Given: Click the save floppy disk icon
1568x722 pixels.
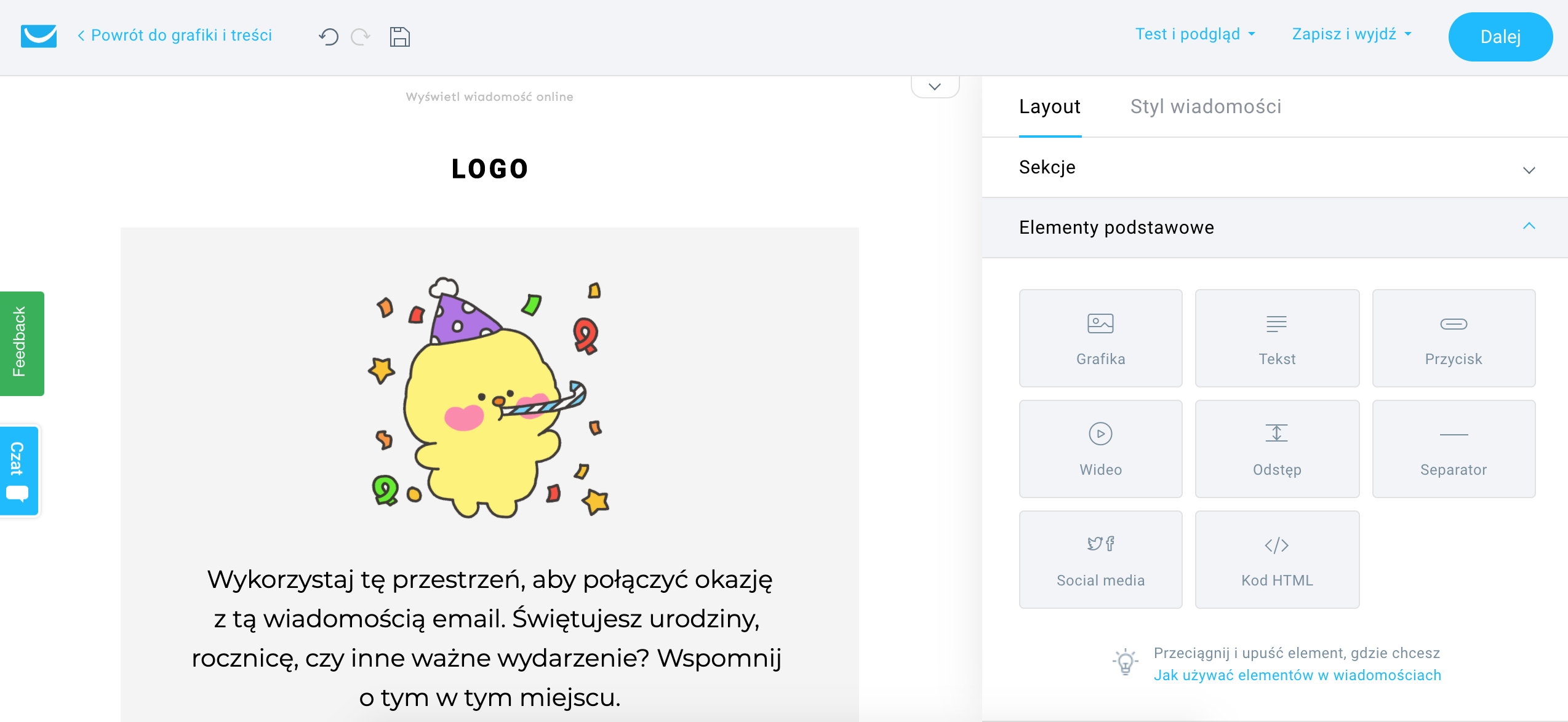Looking at the screenshot, I should tap(399, 37).
